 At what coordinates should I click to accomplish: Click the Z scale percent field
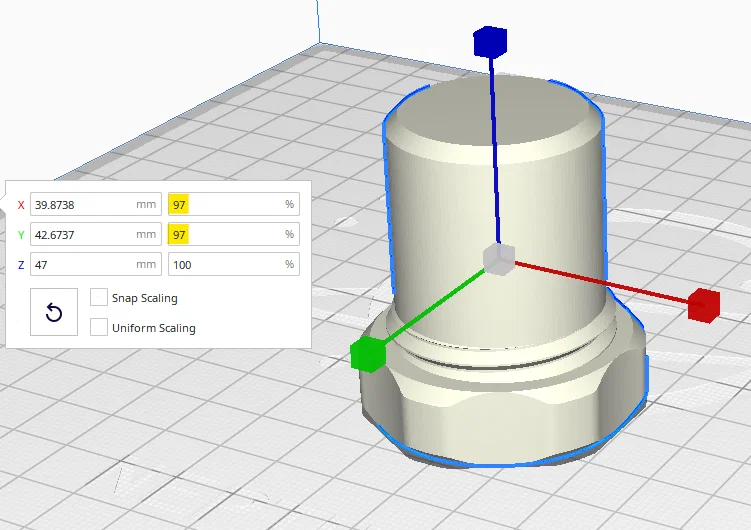tap(234, 264)
